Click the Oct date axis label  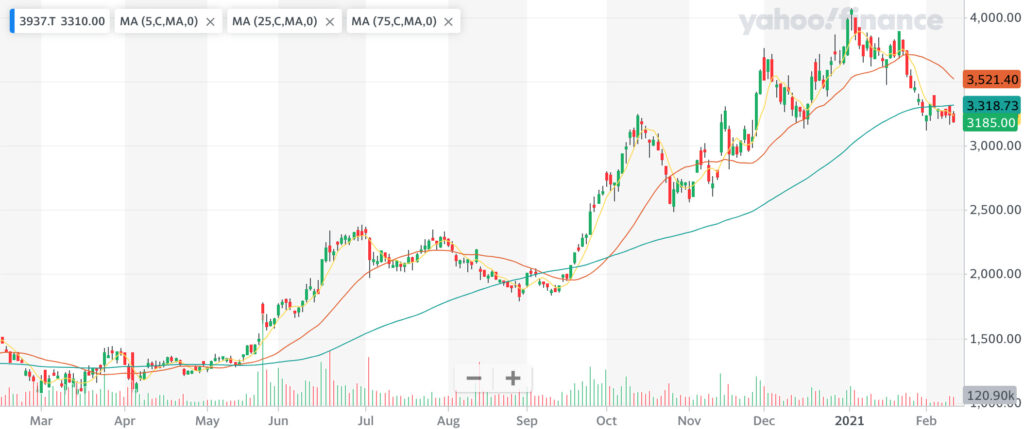607,421
